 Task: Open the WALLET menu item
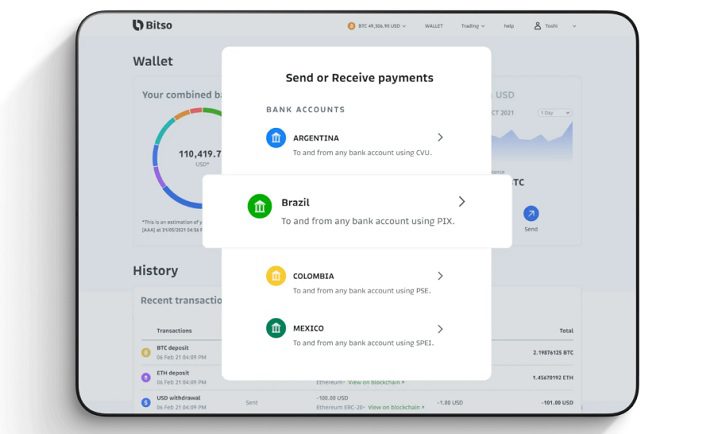[x=433, y=26]
